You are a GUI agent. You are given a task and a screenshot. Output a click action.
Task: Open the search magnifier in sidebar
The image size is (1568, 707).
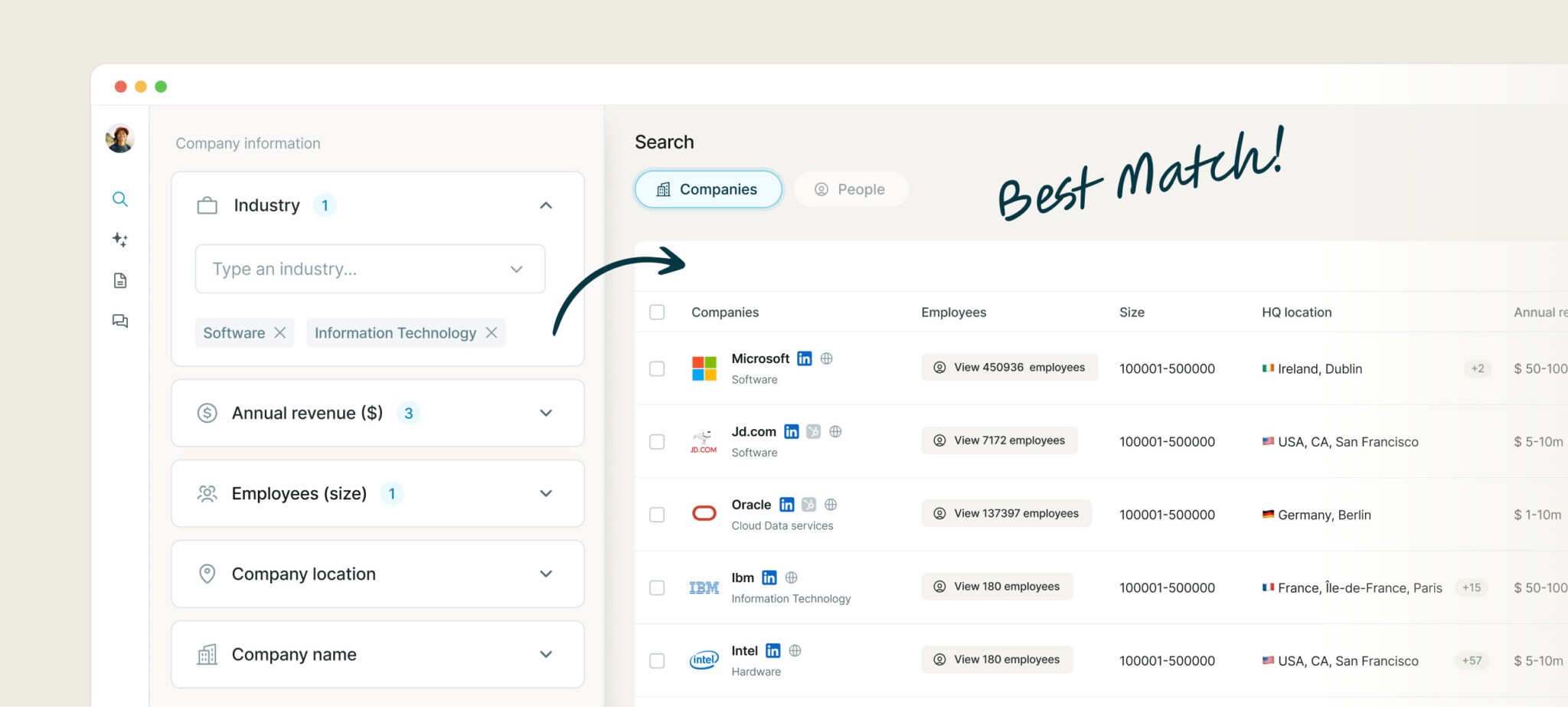[x=119, y=199]
